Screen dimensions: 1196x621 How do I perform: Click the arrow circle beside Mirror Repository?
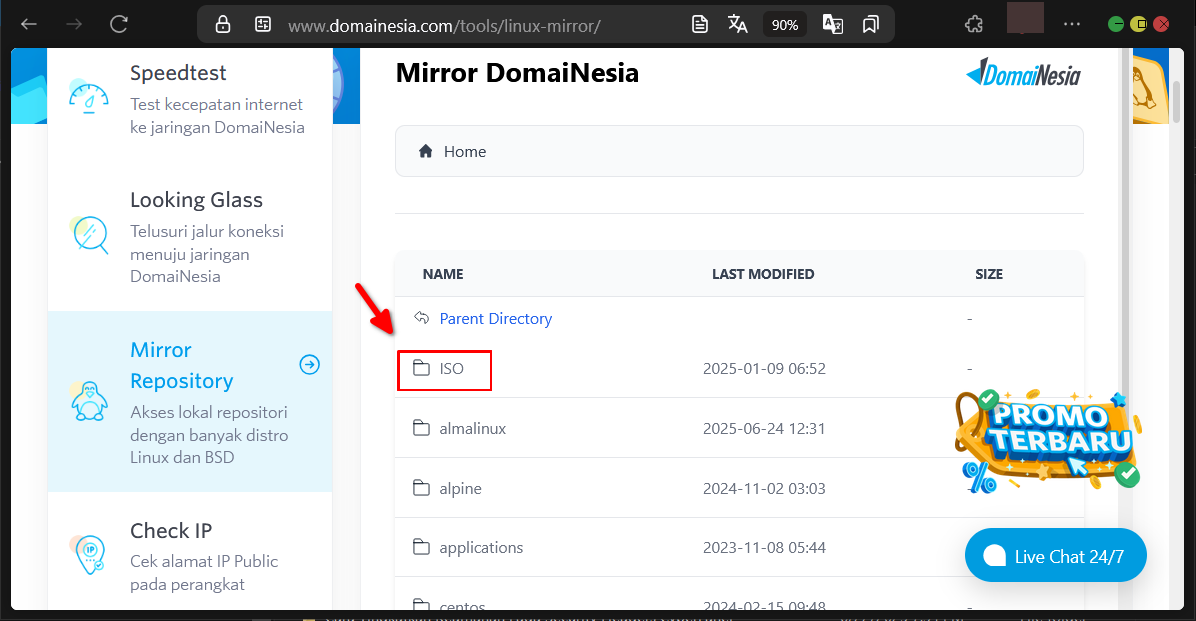tap(310, 365)
